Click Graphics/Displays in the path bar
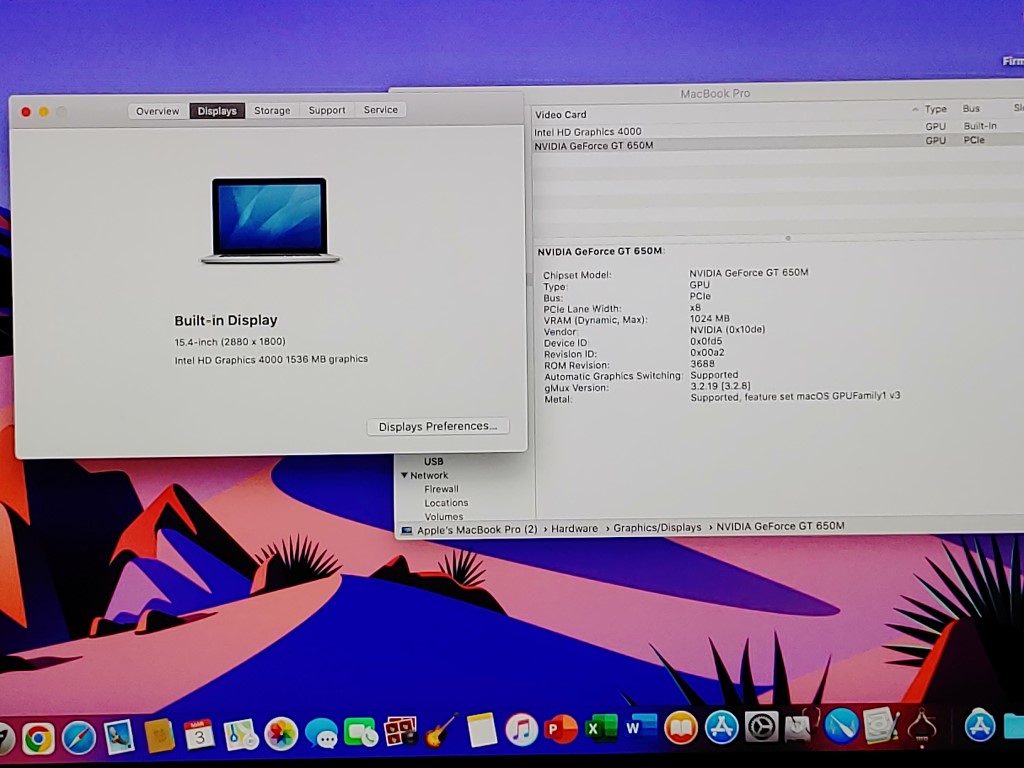This screenshot has height=768, width=1024. [x=657, y=528]
